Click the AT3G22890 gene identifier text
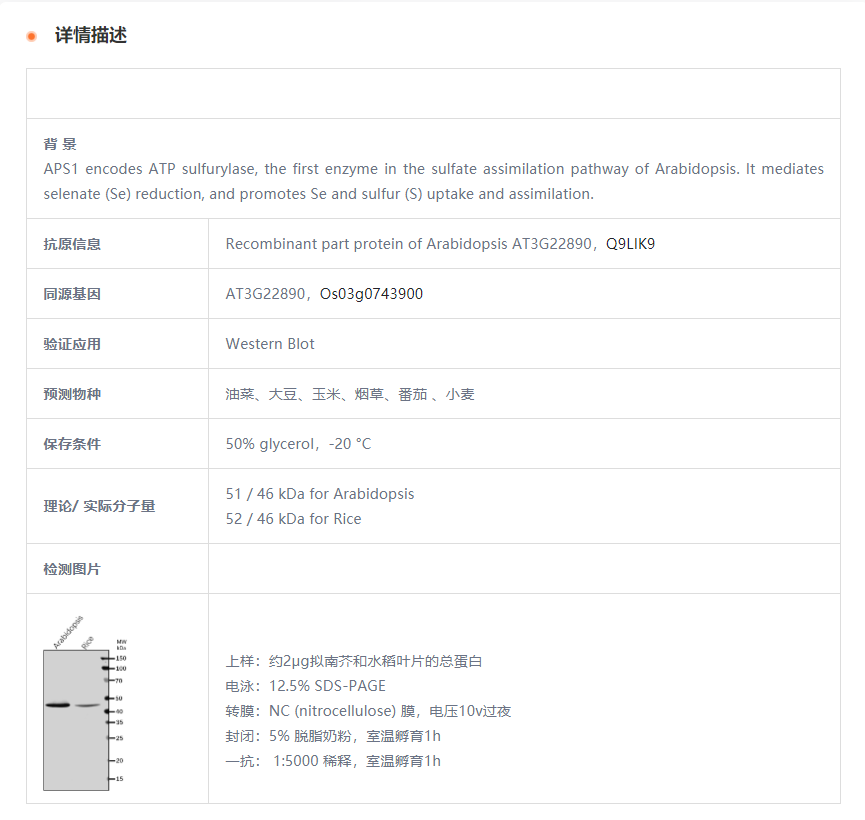Viewport: 865px width, 820px height. pos(259,293)
